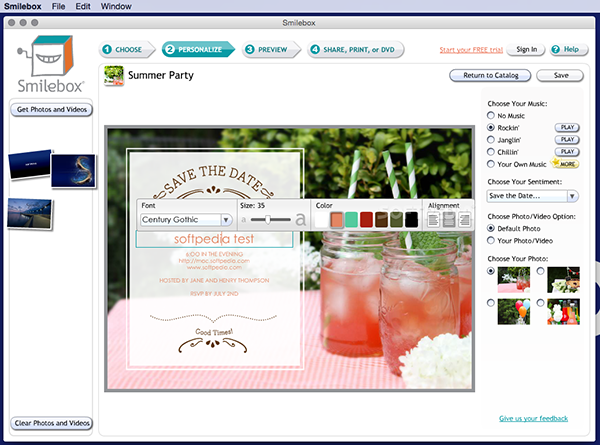Play the Janglin' music preview
This screenshot has width=600, height=445.
coord(567,140)
